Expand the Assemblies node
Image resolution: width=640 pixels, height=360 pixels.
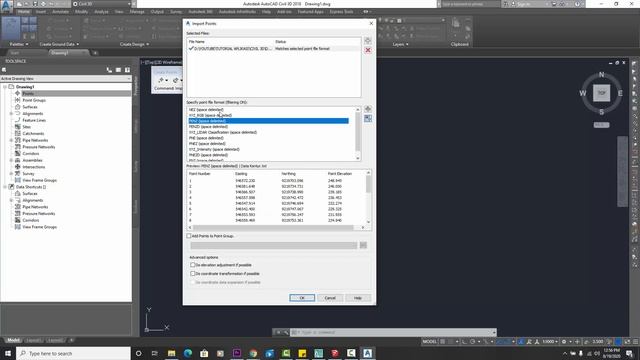[11, 160]
